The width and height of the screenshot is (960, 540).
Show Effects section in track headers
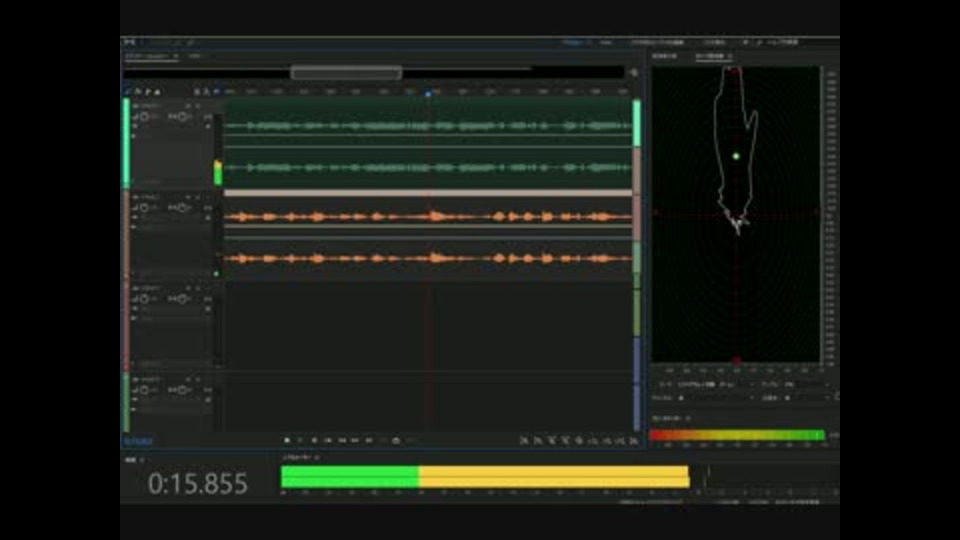tap(138, 91)
